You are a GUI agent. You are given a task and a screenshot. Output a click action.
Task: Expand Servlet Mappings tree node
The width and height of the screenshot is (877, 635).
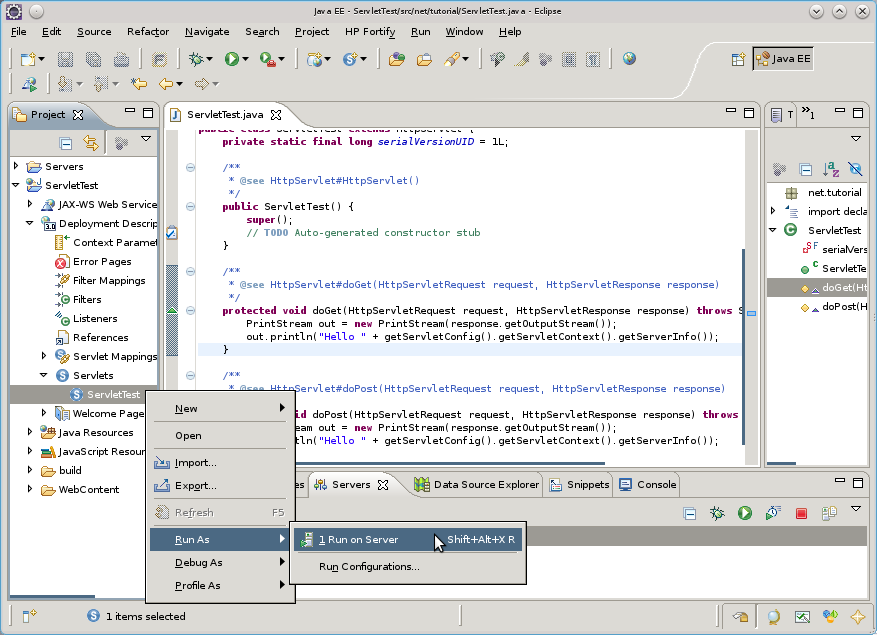44,356
